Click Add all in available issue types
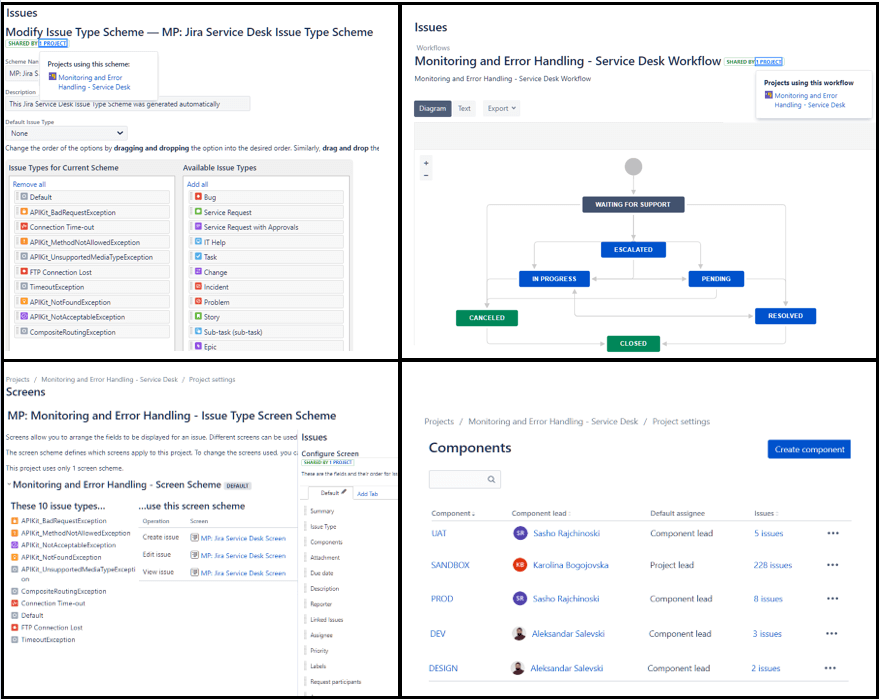The width and height of the screenshot is (881, 700). (197, 184)
